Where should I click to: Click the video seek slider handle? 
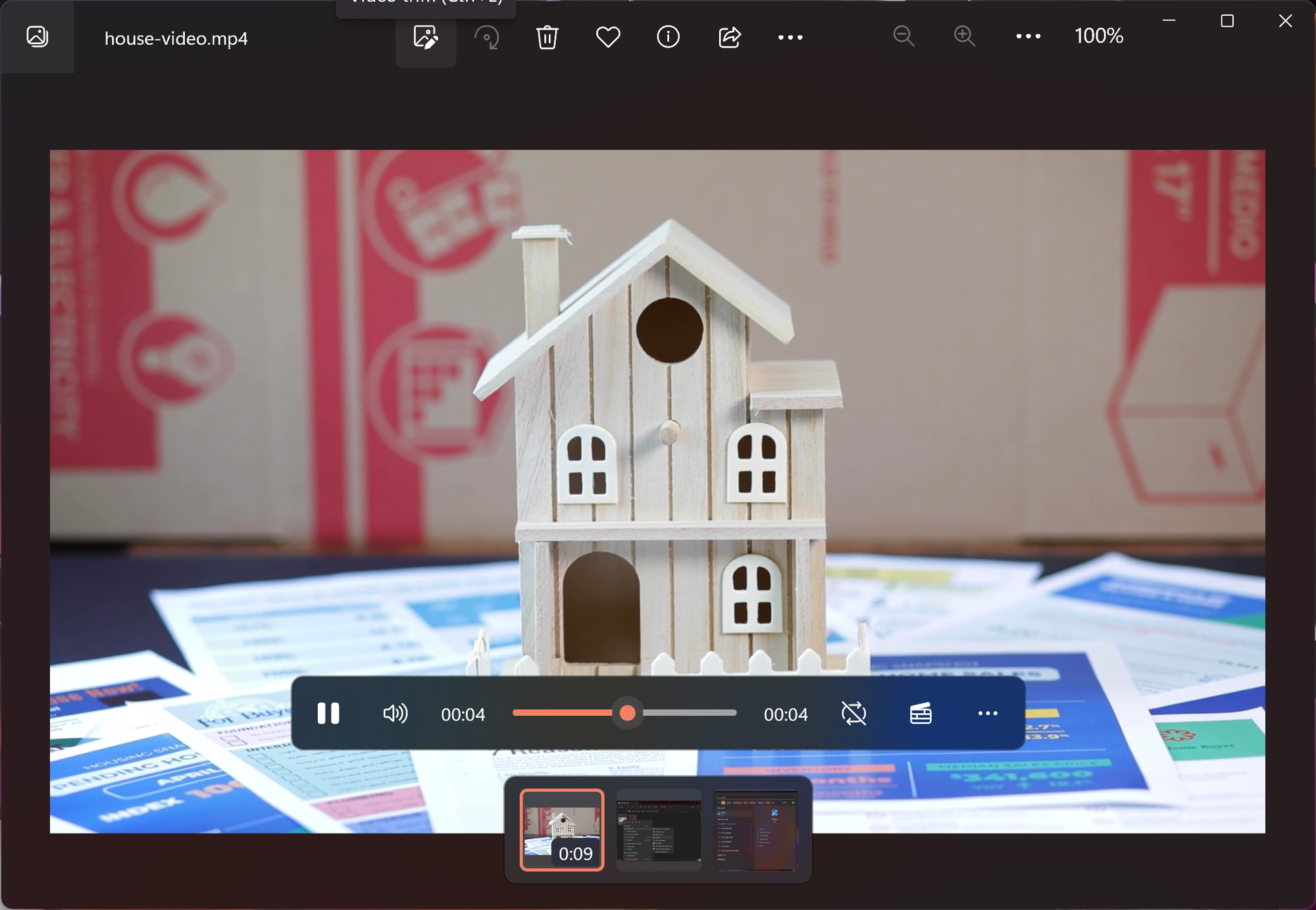click(x=628, y=713)
